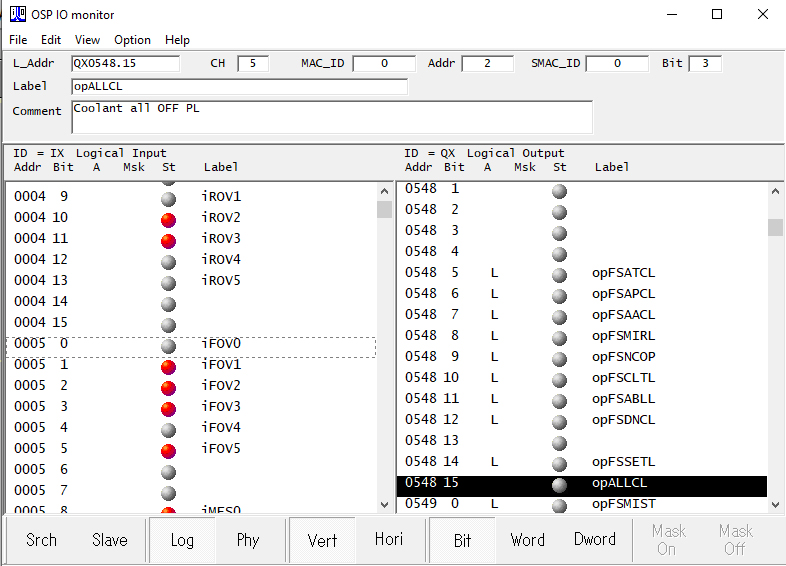The image size is (786, 566).
Task: Open the View menu
Action: click(87, 40)
